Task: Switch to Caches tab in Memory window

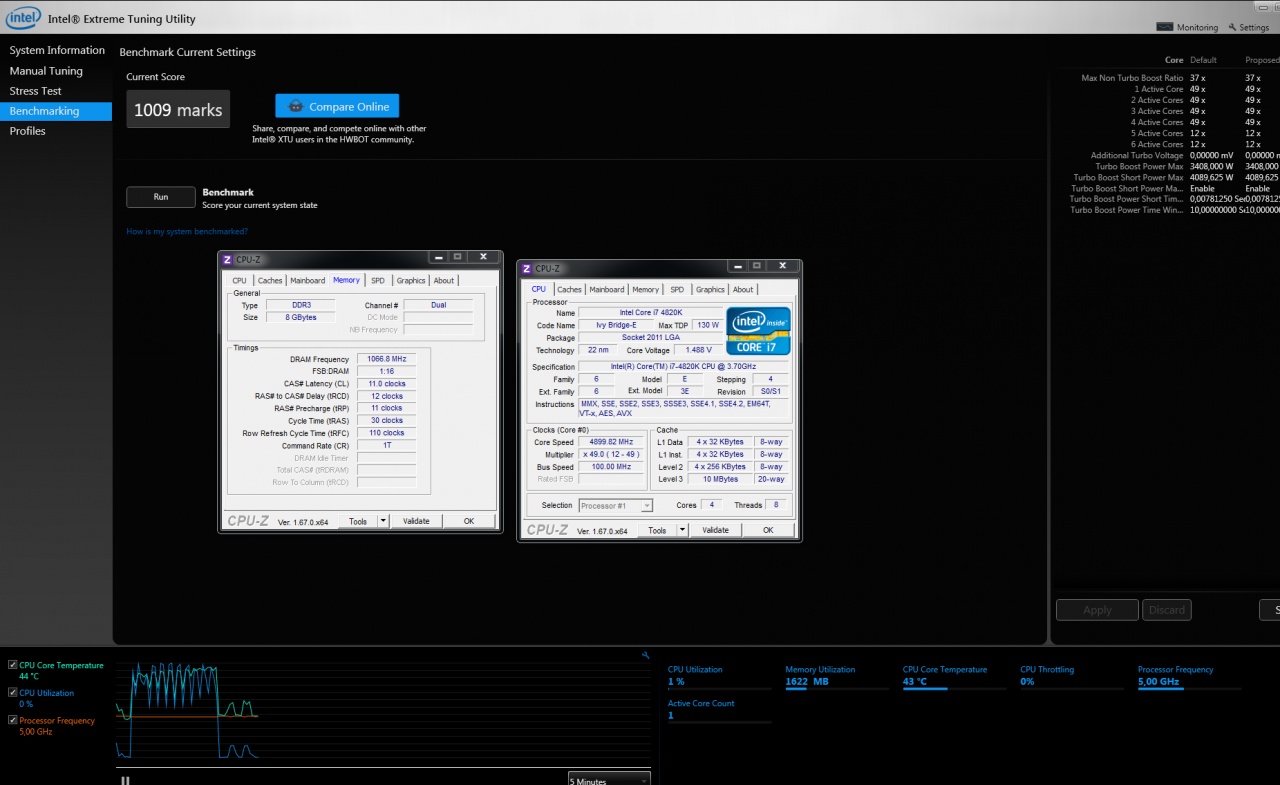Action: click(x=270, y=280)
